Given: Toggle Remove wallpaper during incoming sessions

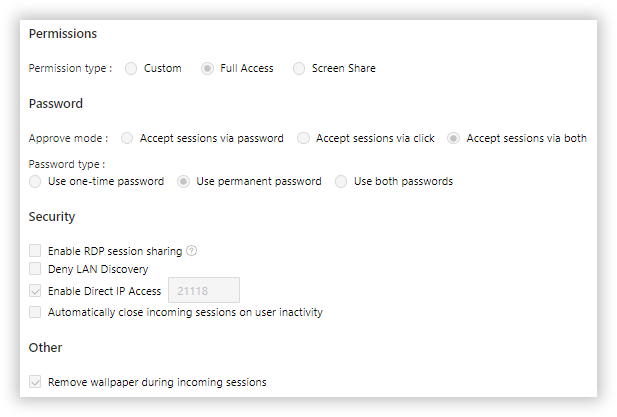Looking at the screenshot, I should coord(36,382).
